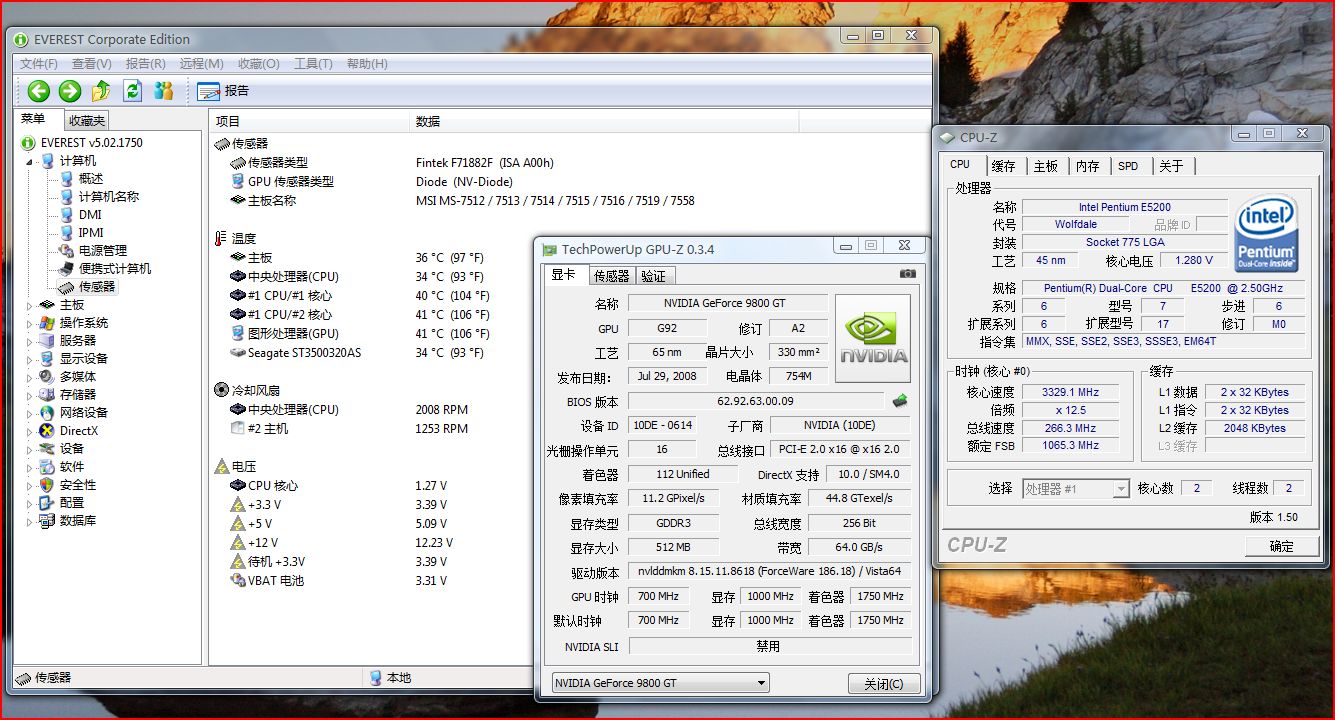Expand the 网络设备 tree node arrow
1335x720 pixels.
[x=29, y=413]
